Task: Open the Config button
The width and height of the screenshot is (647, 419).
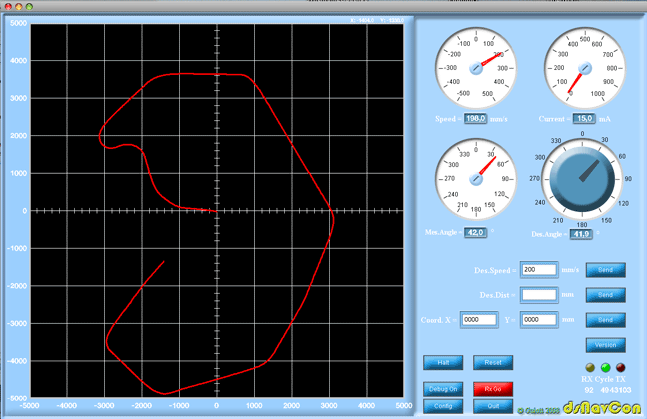Action: (443, 406)
